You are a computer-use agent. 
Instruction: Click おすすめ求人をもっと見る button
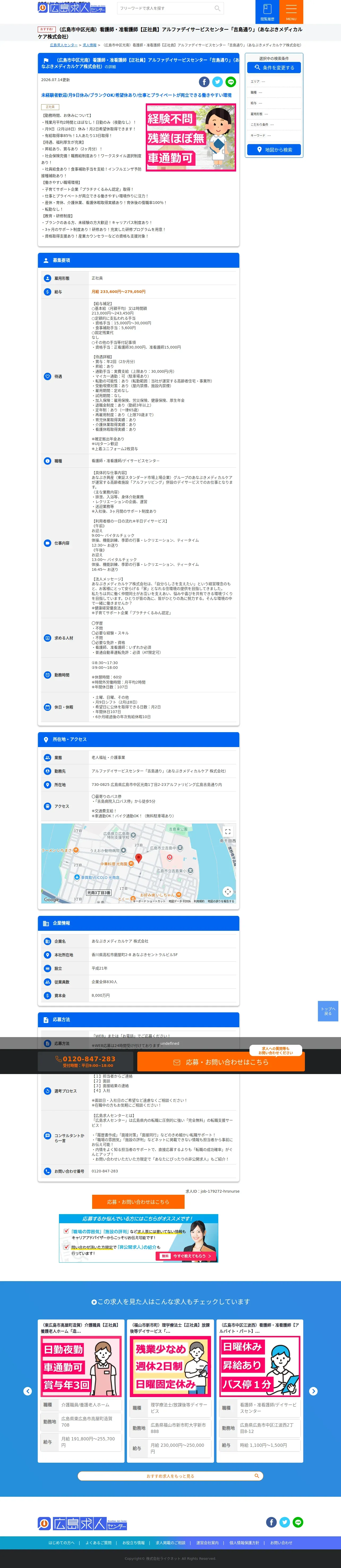click(170, 1475)
